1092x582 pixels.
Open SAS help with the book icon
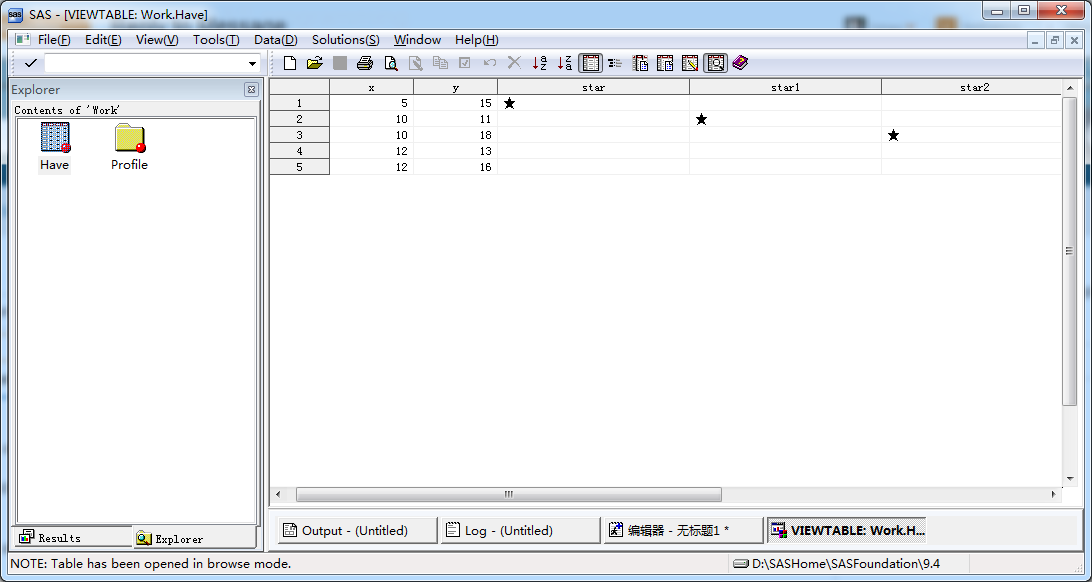tap(739, 62)
